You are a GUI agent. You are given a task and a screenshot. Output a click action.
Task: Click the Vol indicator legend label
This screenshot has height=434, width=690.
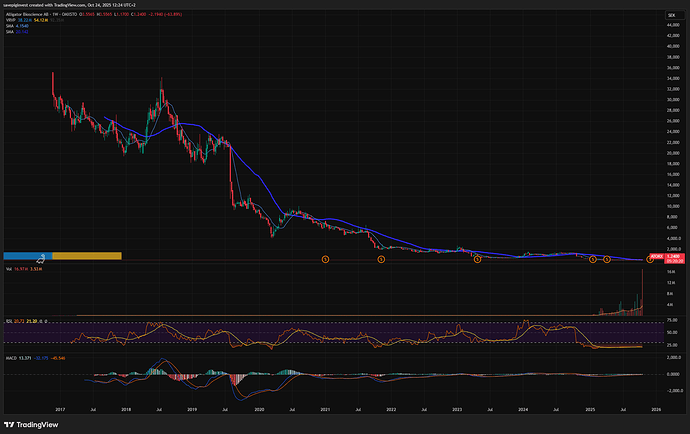pos(9,269)
